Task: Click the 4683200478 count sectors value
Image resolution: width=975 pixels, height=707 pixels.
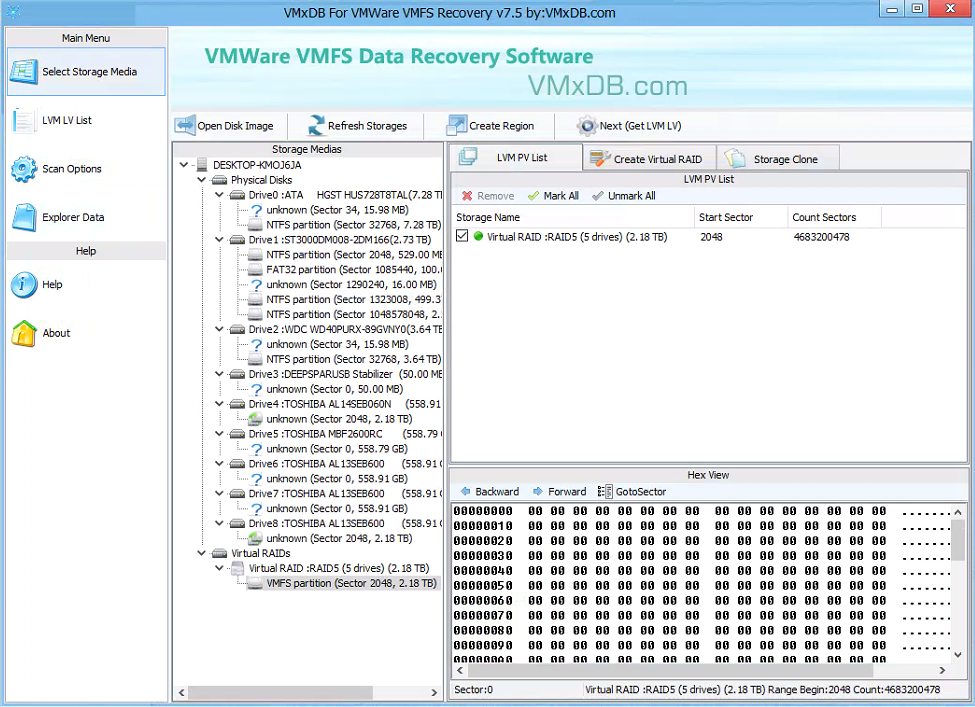Action: pos(821,236)
